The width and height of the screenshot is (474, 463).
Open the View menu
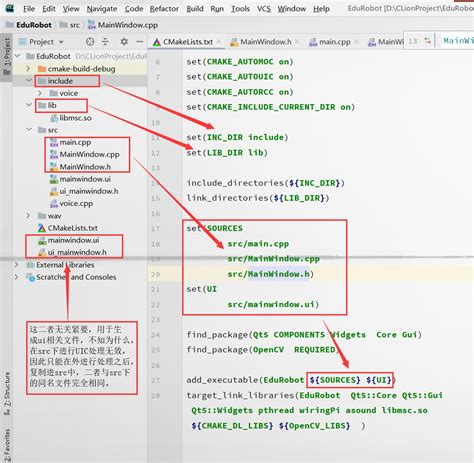(71, 9)
